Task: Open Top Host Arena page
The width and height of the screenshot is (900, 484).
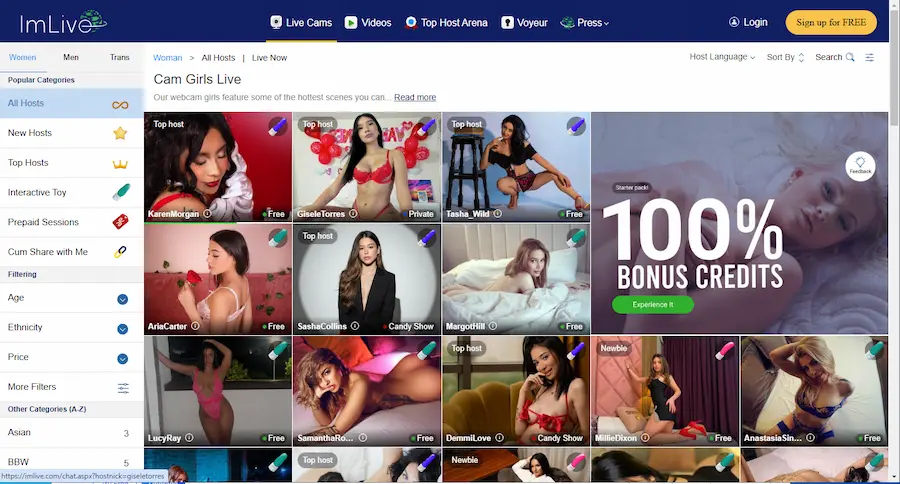Action: 446,22
